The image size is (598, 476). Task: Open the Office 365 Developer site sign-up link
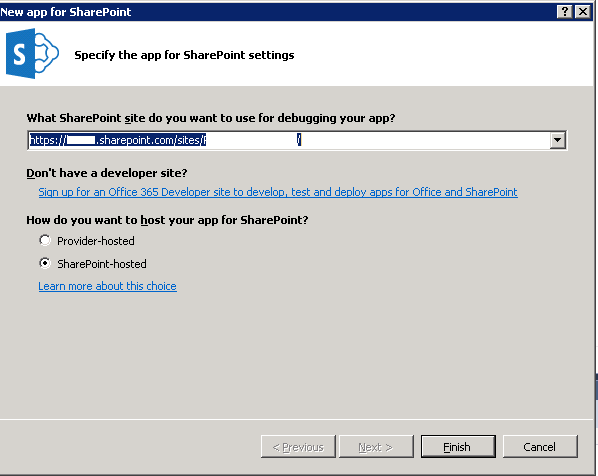pyautogui.click(x=278, y=192)
